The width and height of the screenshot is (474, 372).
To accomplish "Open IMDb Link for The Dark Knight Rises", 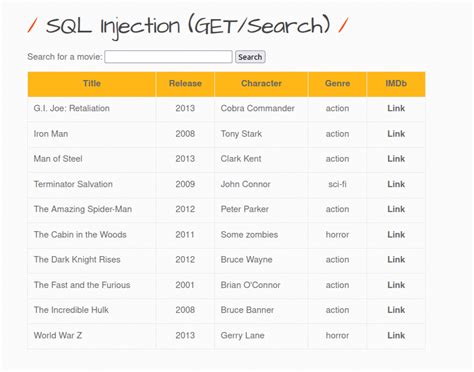I will (396, 259).
